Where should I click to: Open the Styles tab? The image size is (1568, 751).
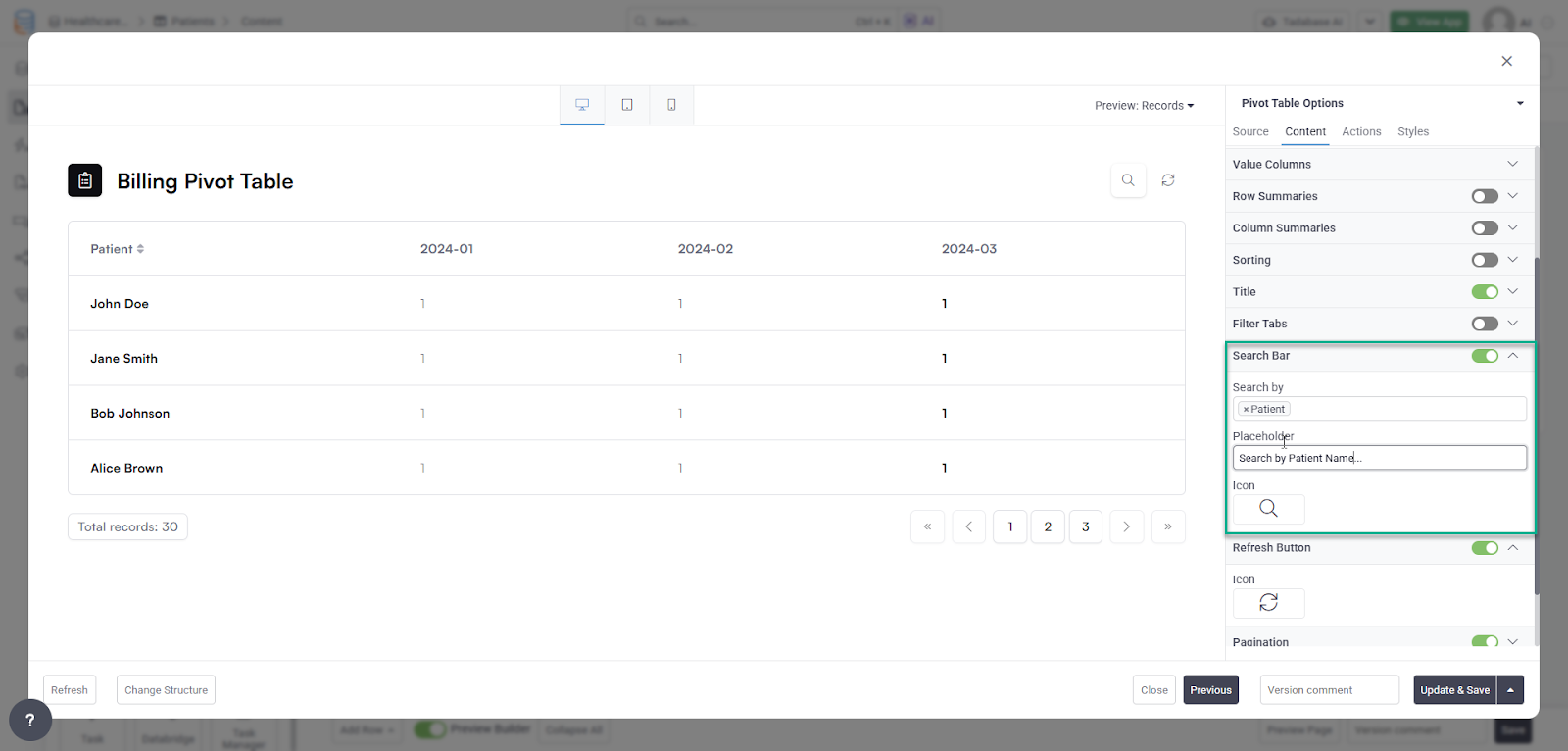[1412, 132]
